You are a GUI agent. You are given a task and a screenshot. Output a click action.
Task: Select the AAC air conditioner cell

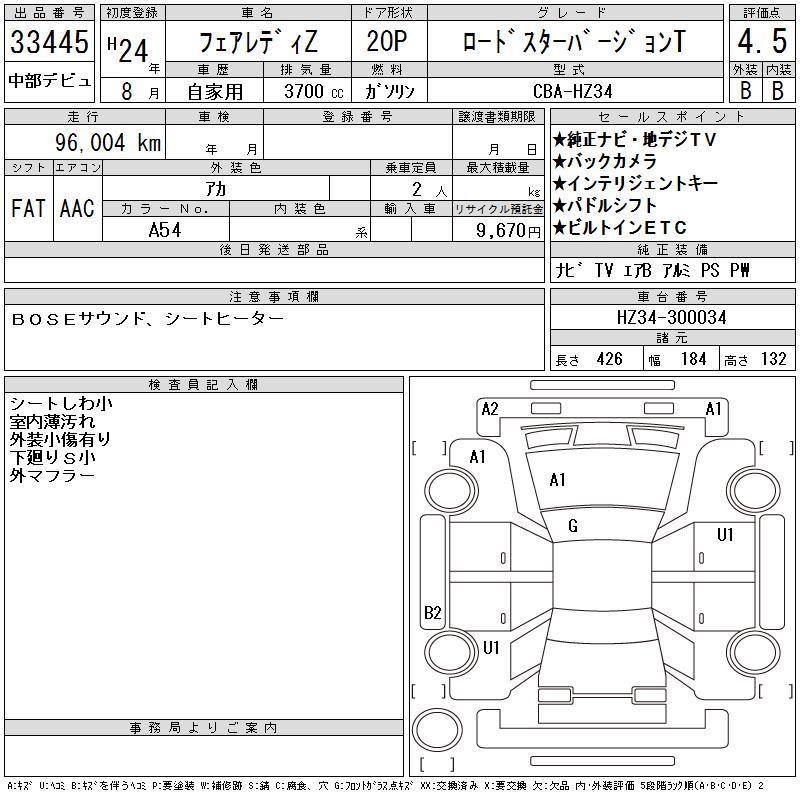click(x=77, y=208)
